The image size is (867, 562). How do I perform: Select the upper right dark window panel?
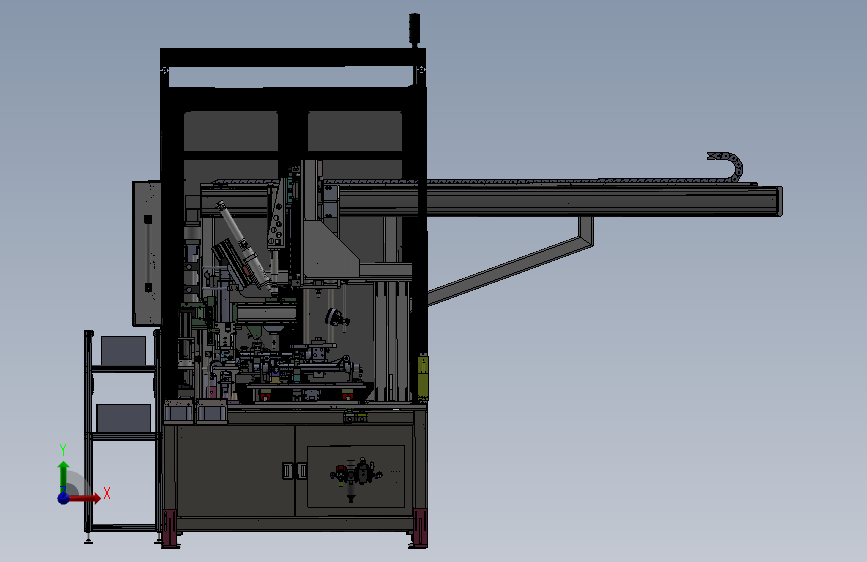(x=354, y=131)
